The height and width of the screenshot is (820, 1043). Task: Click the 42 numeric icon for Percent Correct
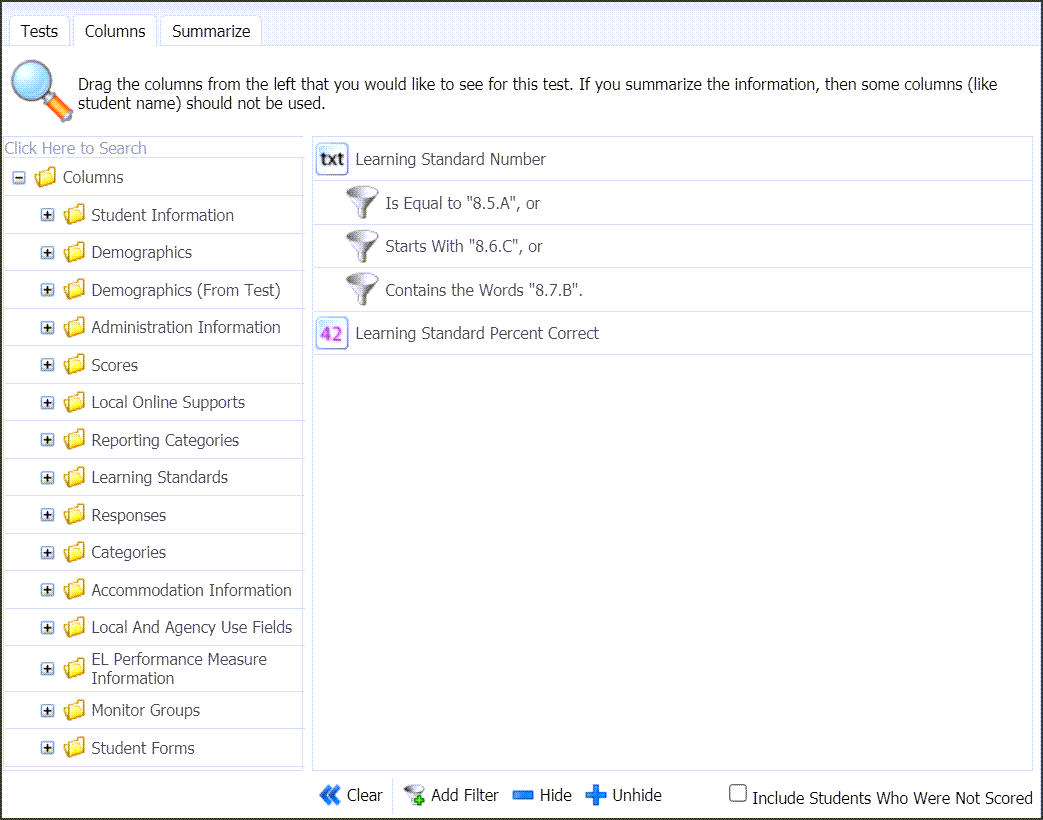click(x=332, y=333)
